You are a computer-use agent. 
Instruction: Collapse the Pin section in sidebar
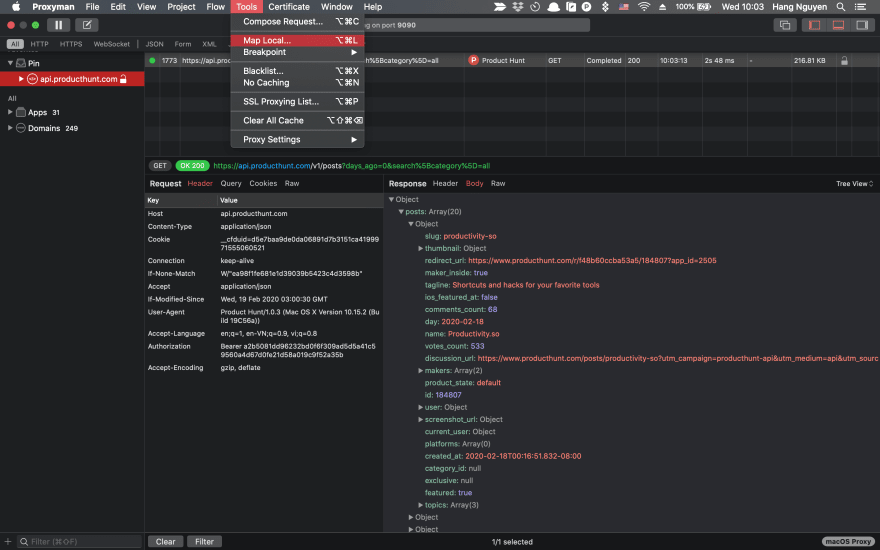click(x=10, y=63)
